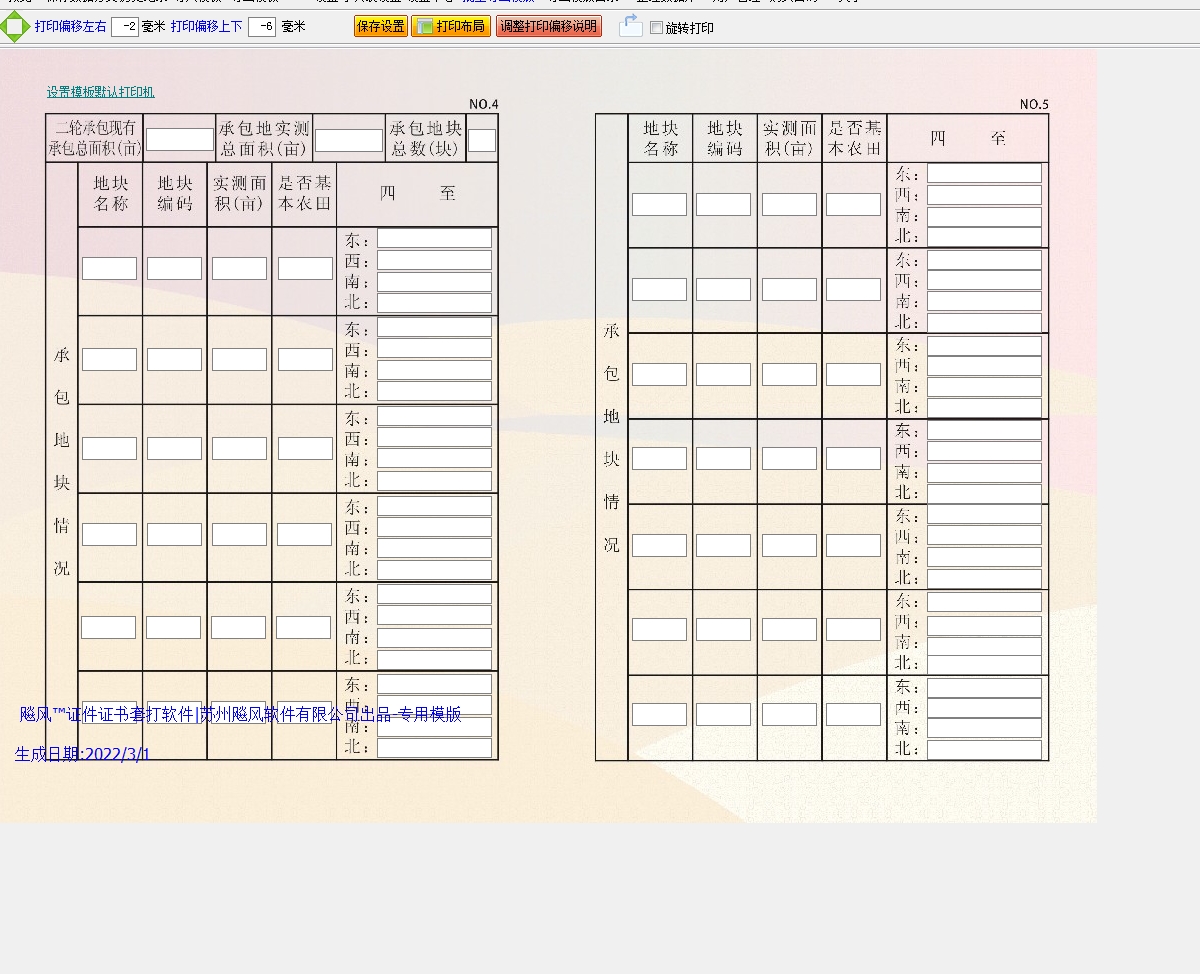Viewport: 1200px width, 974px height.
Task: Click the 设置模板默认打印机 link
Action: click(x=100, y=92)
